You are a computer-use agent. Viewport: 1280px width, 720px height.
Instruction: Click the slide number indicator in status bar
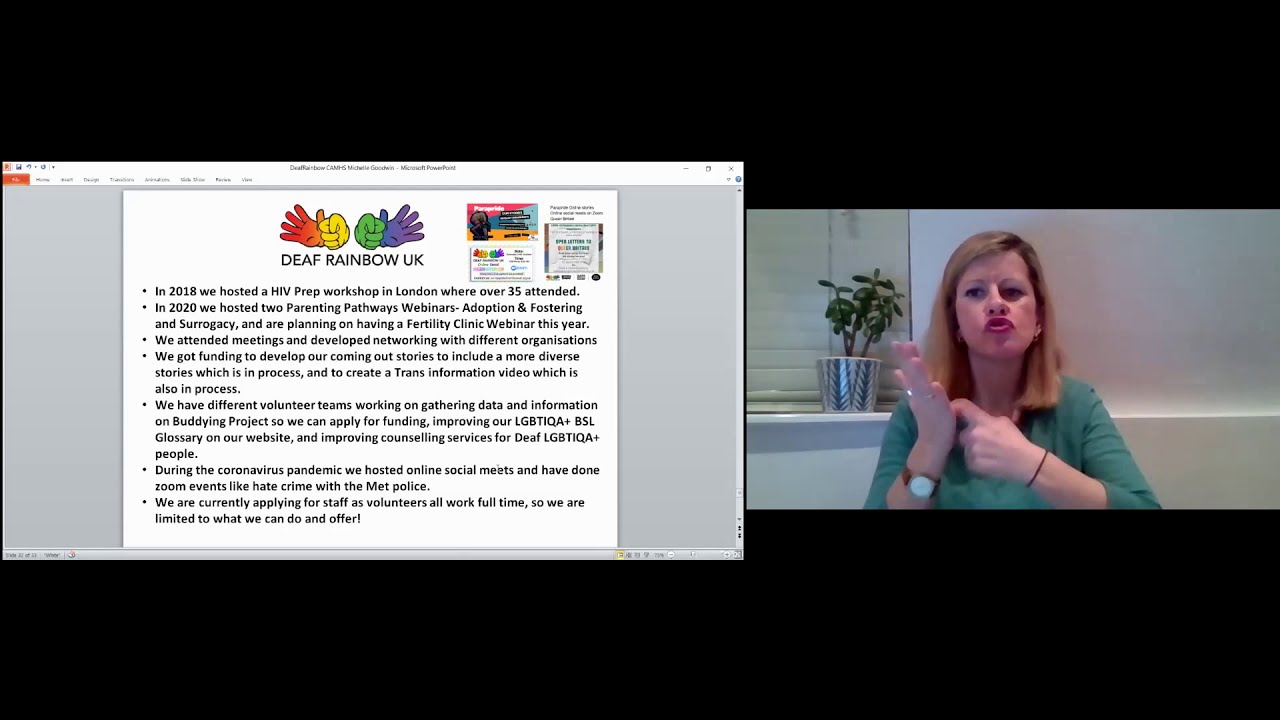20,555
